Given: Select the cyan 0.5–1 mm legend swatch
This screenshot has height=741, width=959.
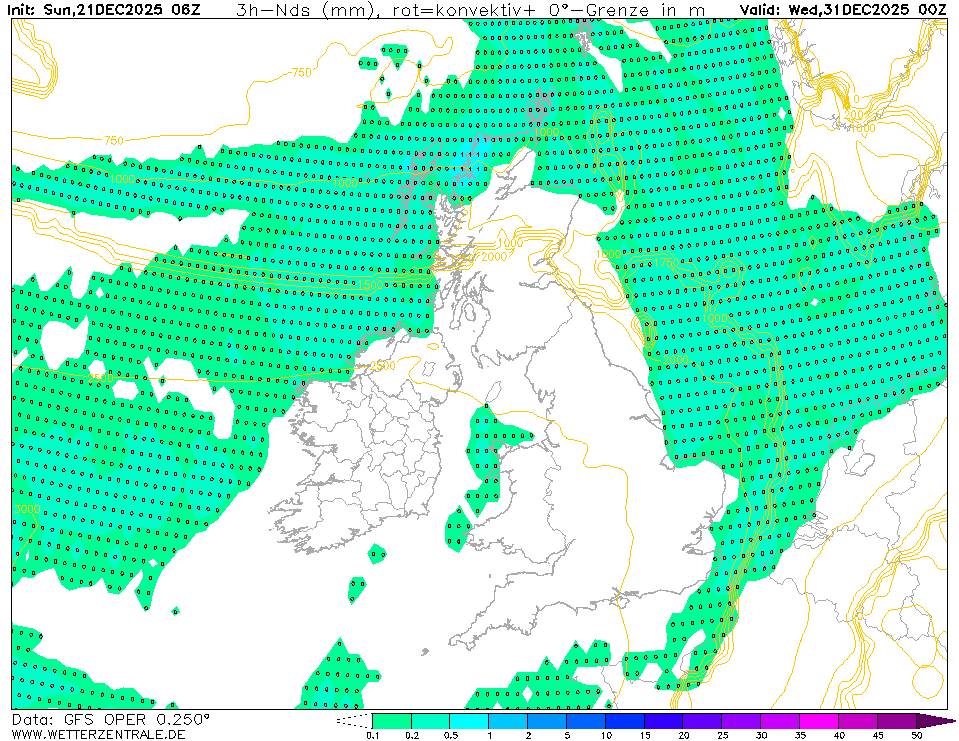Looking at the screenshot, I should (469, 720).
